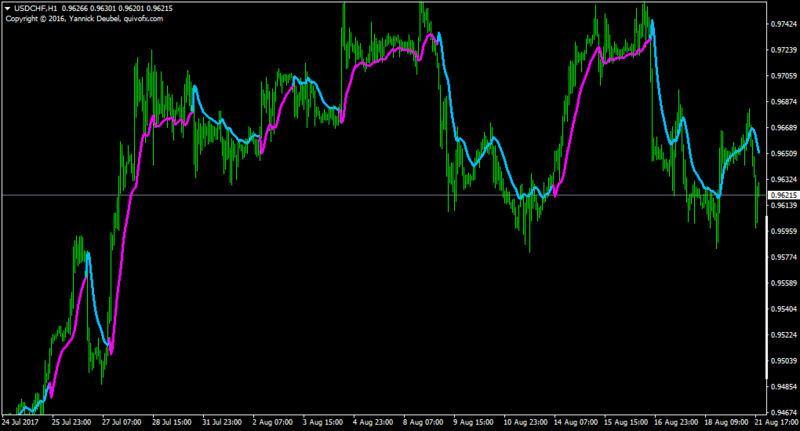Click the copyright Yannick Deubel quivofx.com text

[x=84, y=19]
